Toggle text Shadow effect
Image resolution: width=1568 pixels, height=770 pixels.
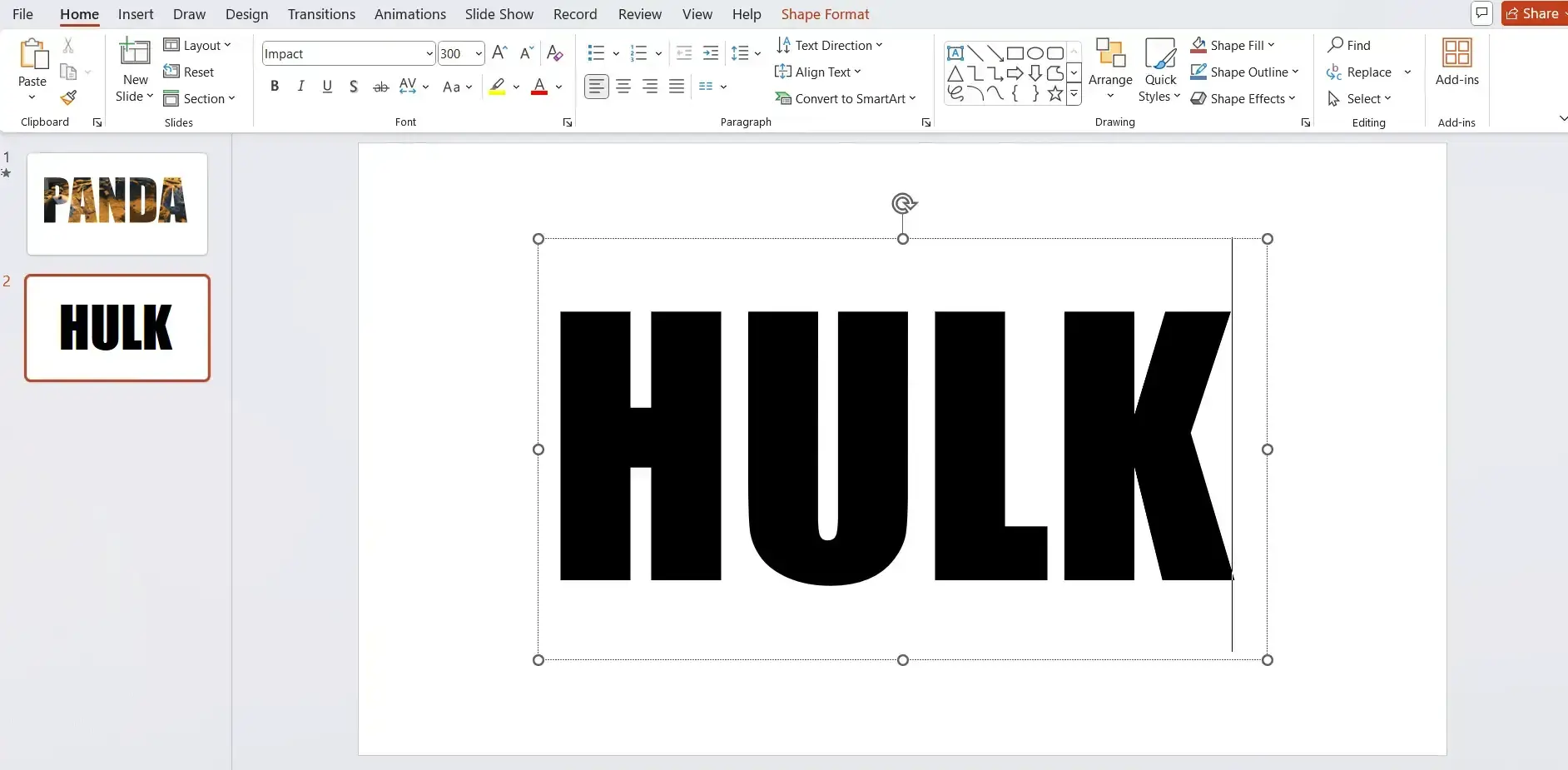(x=354, y=87)
